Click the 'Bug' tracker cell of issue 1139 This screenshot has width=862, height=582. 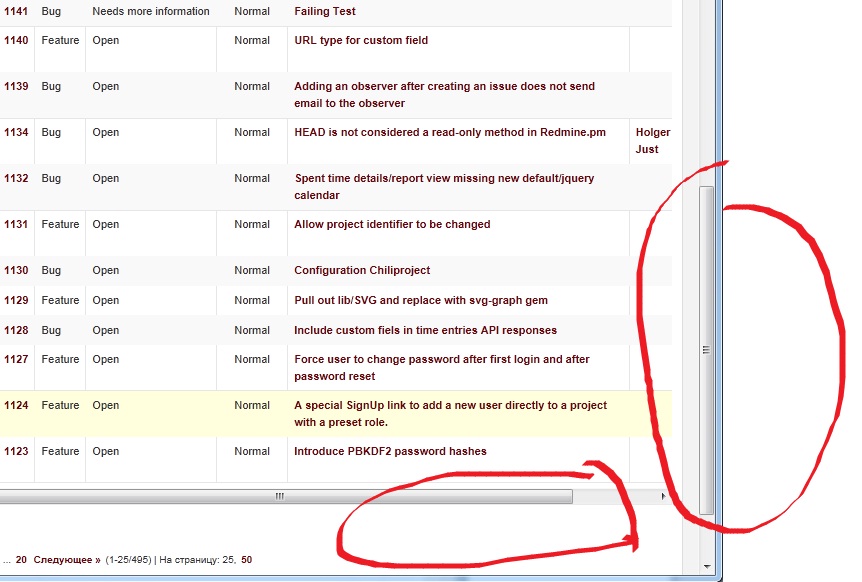coord(51,86)
